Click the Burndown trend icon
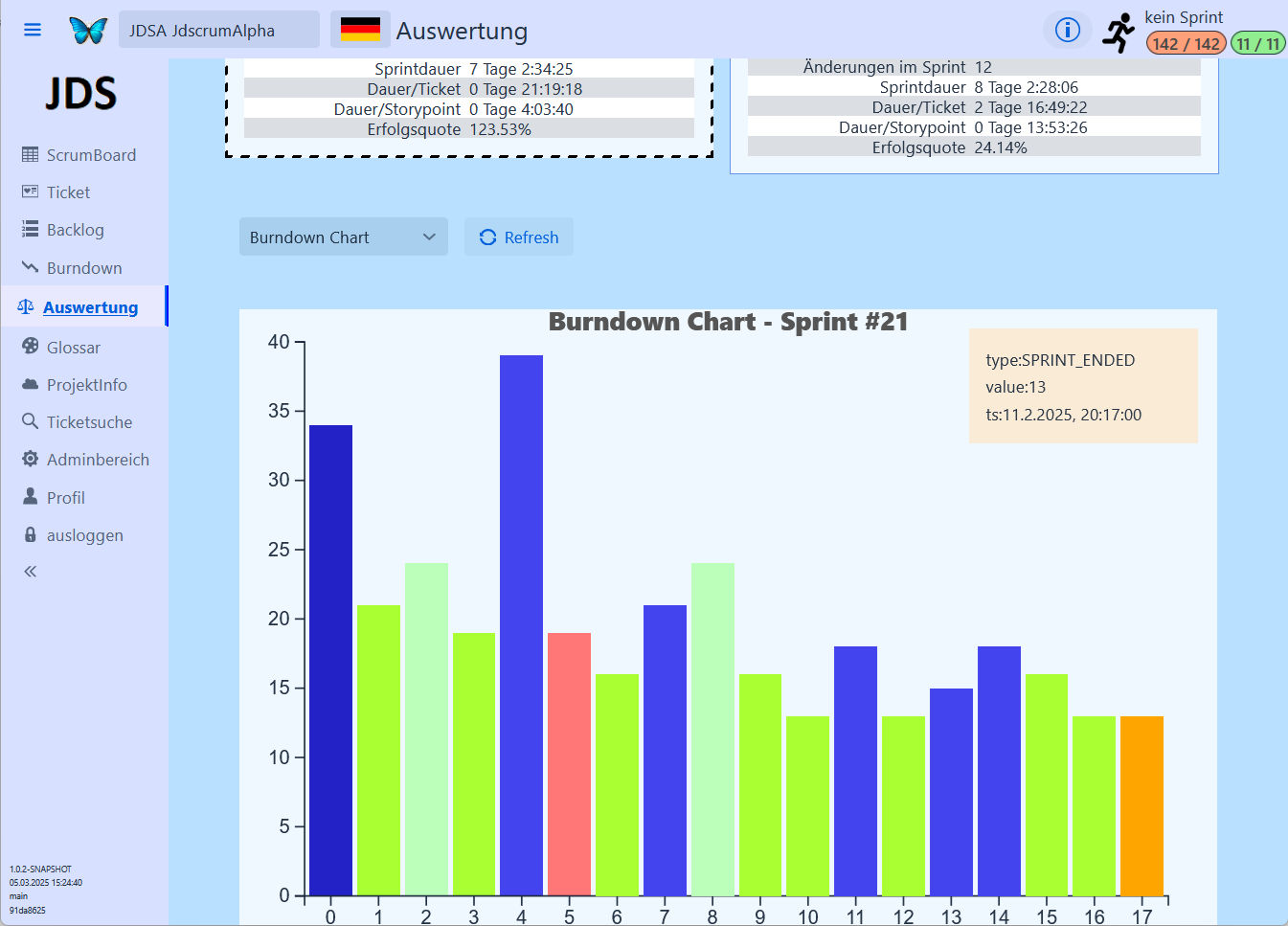Image resolution: width=1288 pixels, height=926 pixels. pos(31,267)
